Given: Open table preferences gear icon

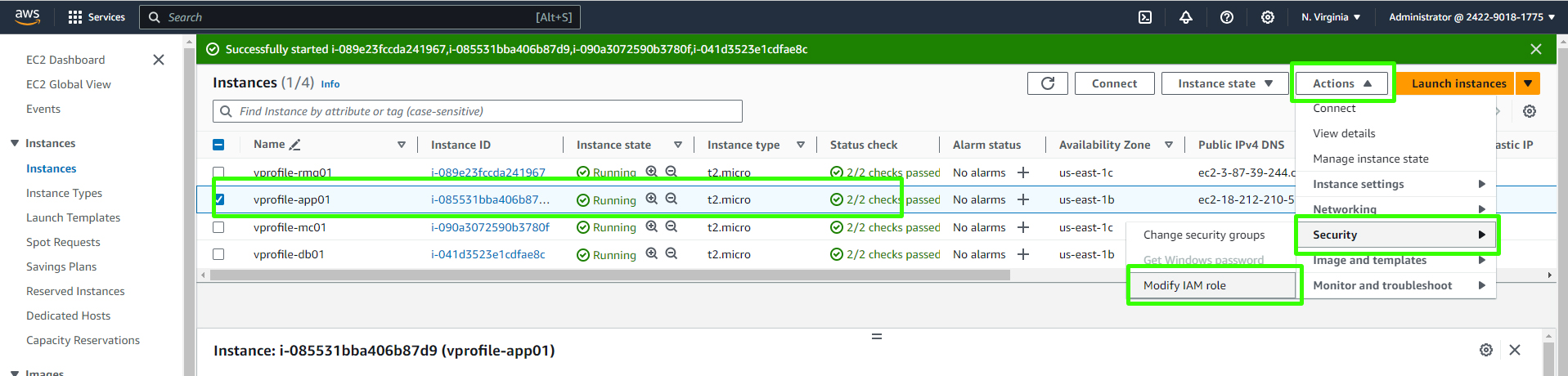Looking at the screenshot, I should (x=1530, y=111).
